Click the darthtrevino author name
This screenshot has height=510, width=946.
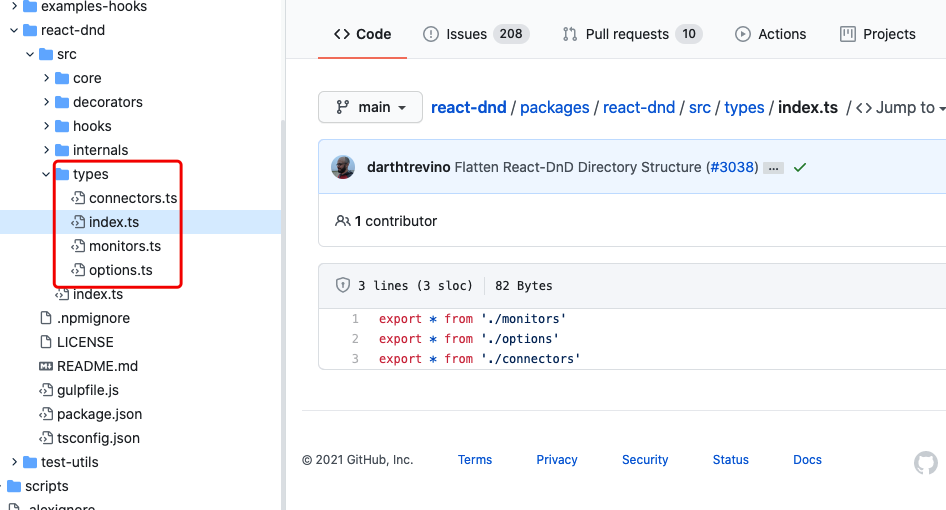(408, 167)
